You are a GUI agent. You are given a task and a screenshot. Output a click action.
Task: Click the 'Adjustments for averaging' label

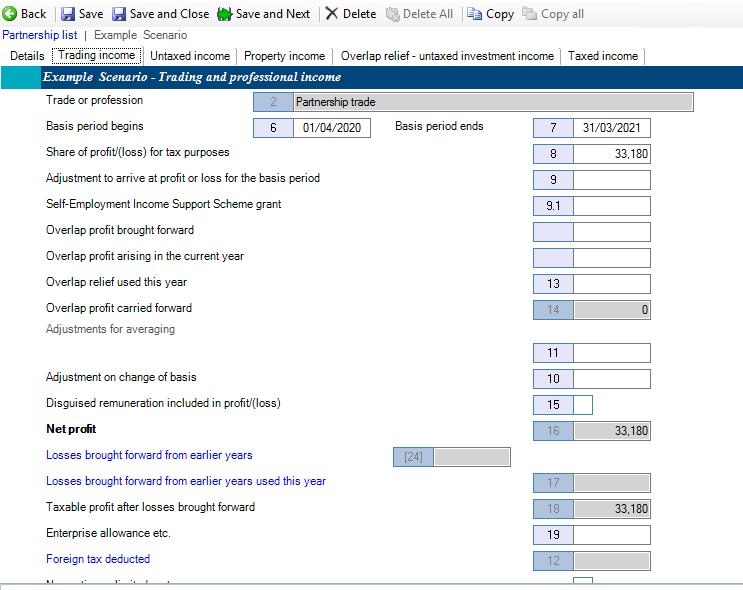coord(110,329)
